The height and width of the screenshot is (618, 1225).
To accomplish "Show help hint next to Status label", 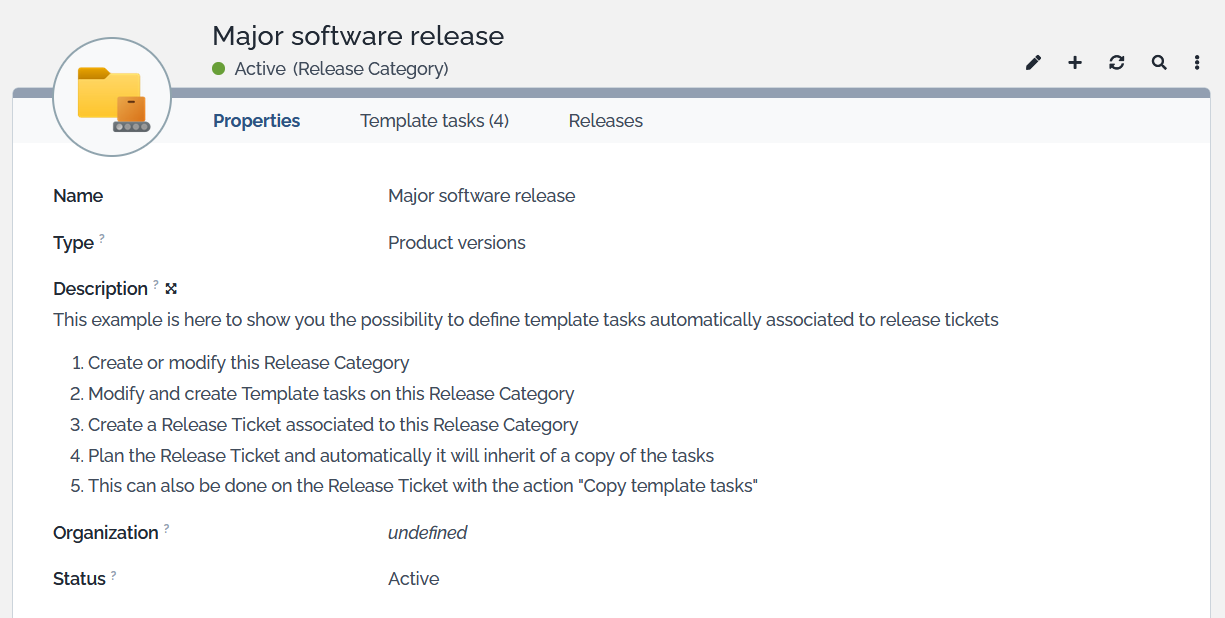I will (114, 575).
